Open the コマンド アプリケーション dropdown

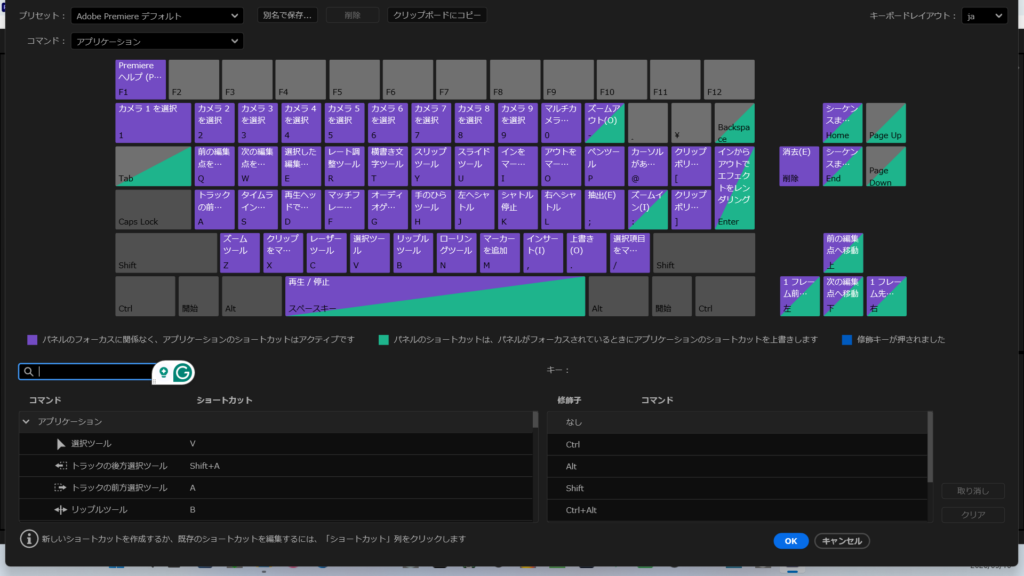(157, 41)
